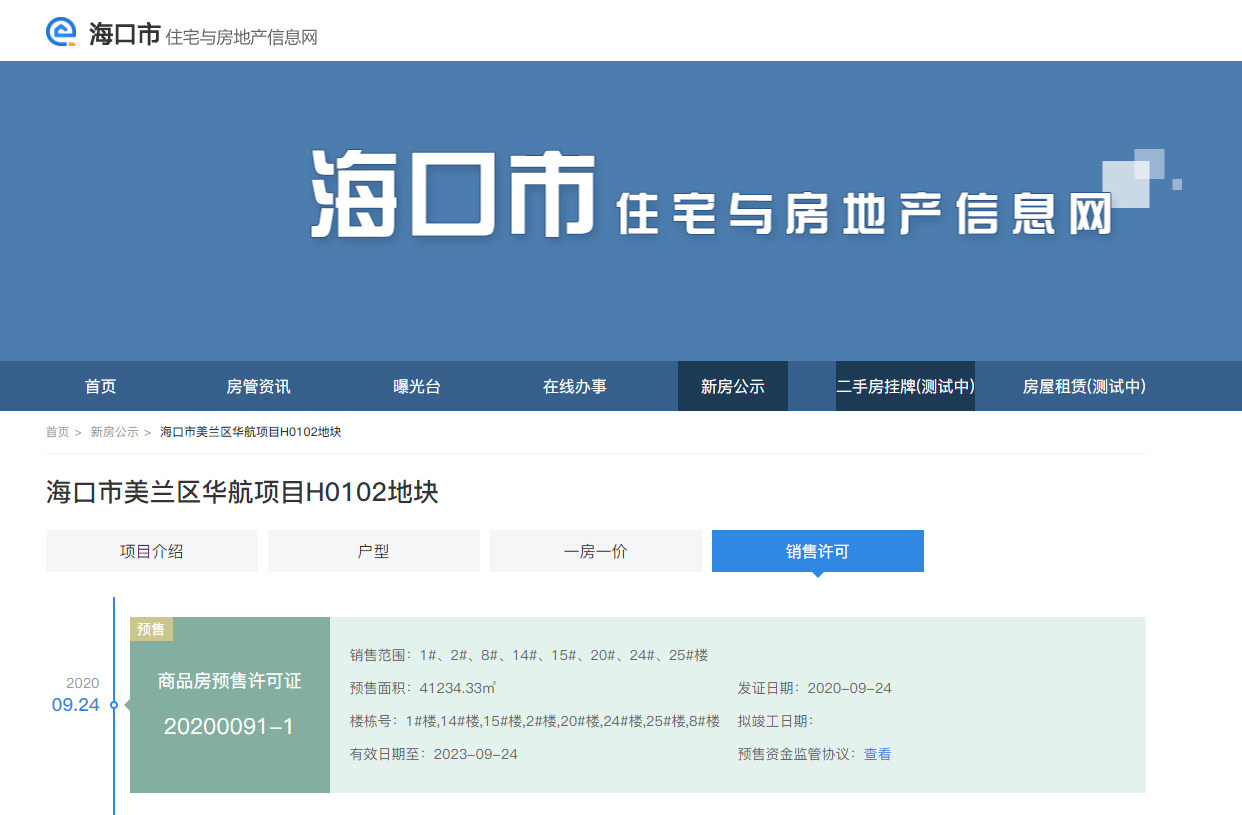1242x815 pixels.
Task: Click the Haikou site logo icon
Action: point(61,33)
